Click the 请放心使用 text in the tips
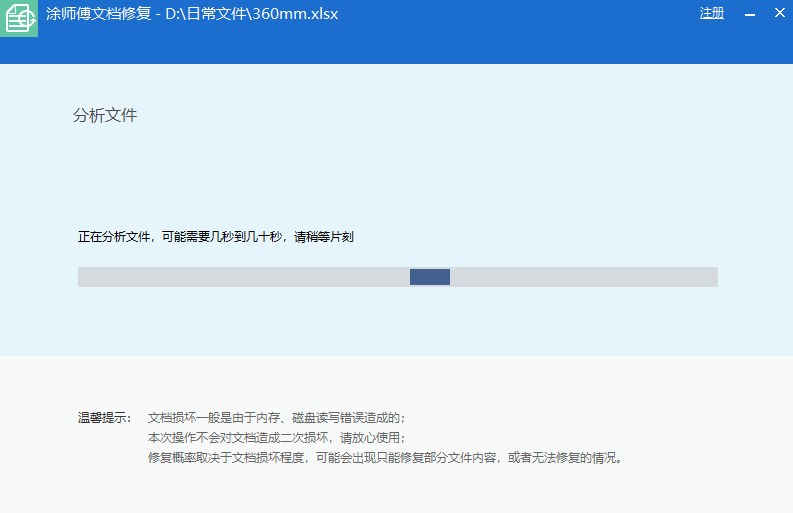Image resolution: width=793 pixels, height=513 pixels. 372,438
